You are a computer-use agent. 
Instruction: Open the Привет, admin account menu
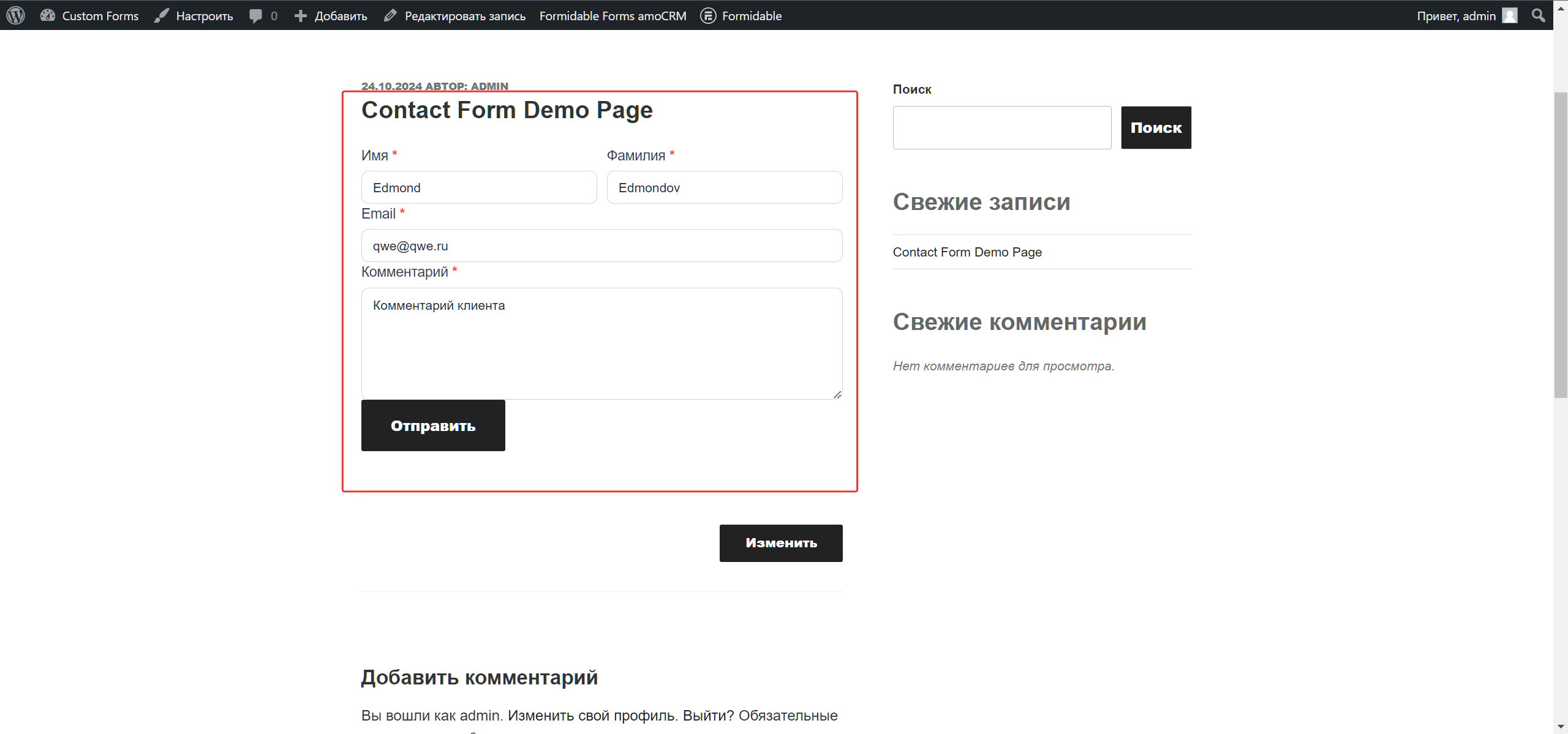1457,15
